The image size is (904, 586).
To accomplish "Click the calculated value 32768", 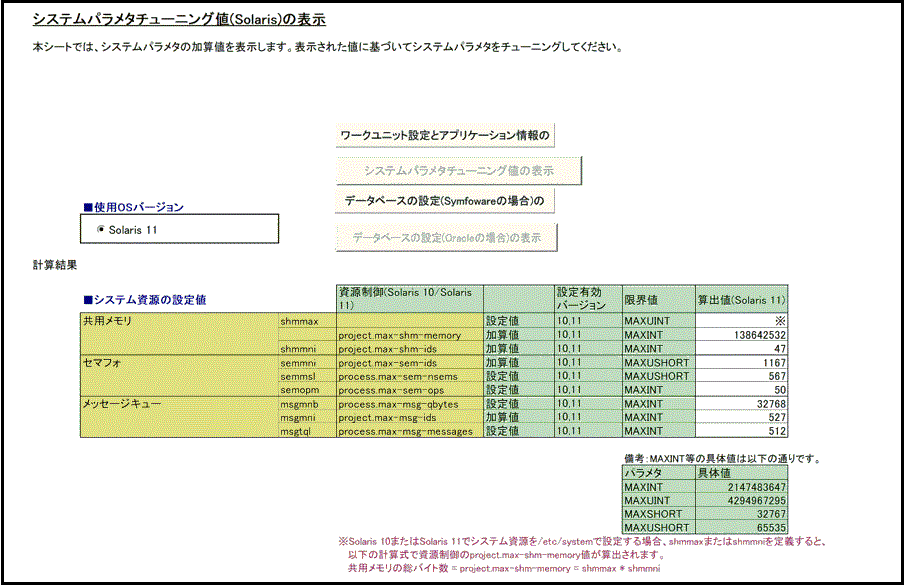I will click(741, 404).
